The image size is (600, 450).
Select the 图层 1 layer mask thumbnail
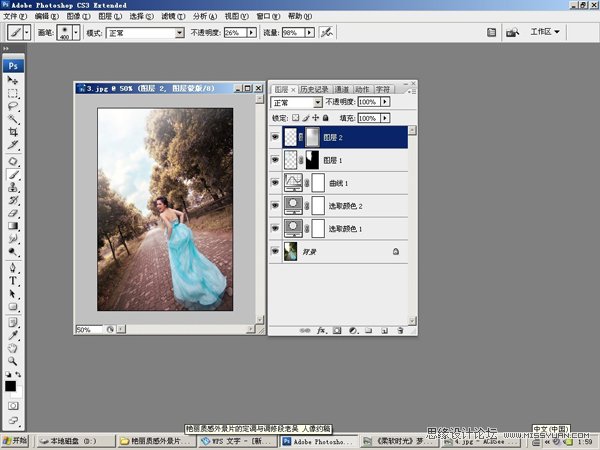click(x=312, y=160)
